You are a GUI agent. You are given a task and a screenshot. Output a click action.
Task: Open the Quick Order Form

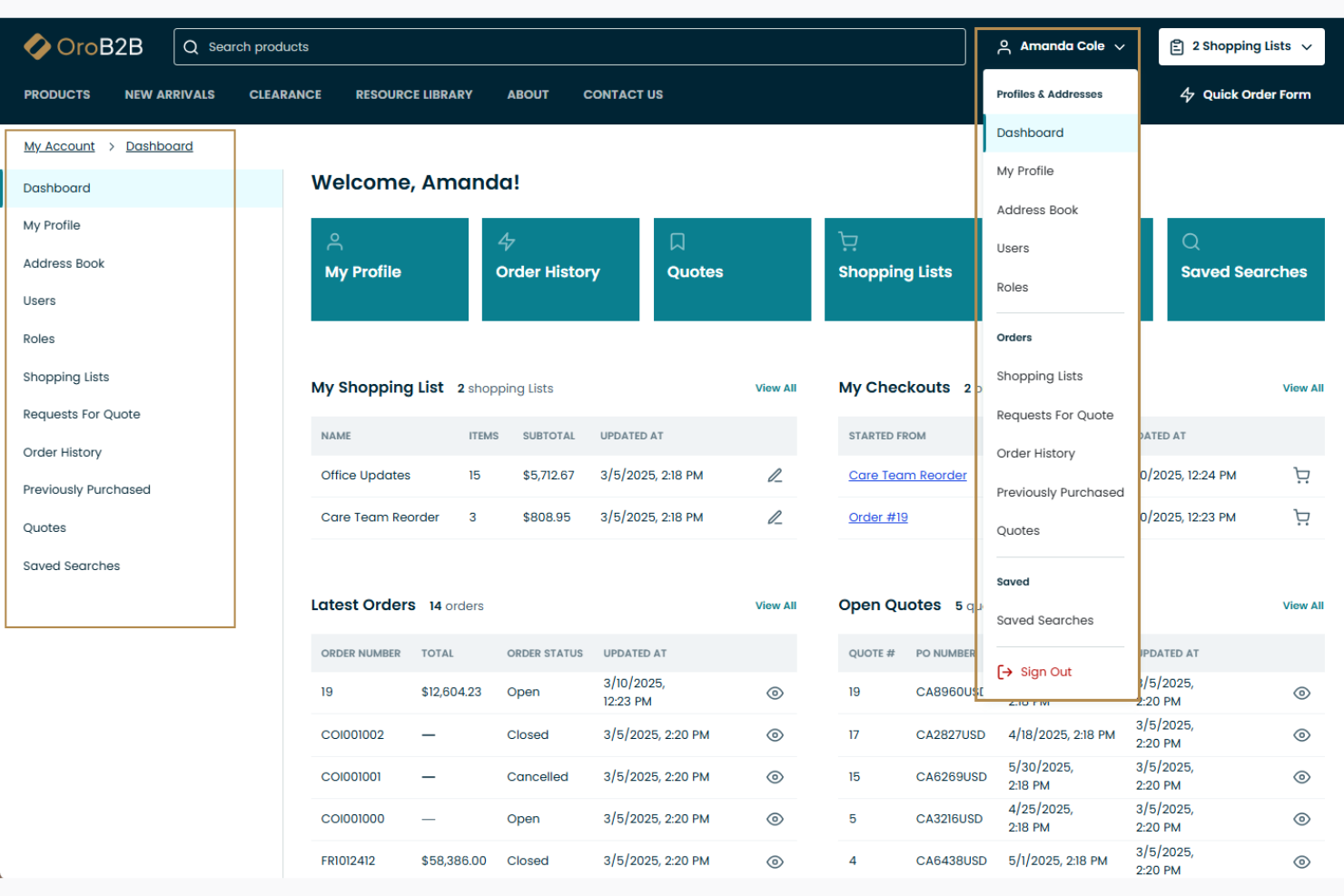tap(1244, 94)
